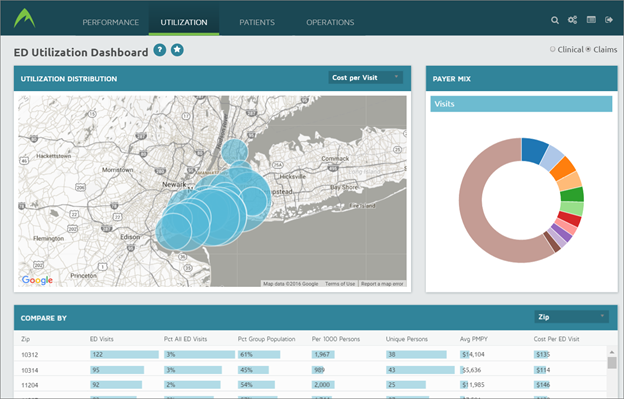Open settings gears icon in header

(x=572, y=19)
